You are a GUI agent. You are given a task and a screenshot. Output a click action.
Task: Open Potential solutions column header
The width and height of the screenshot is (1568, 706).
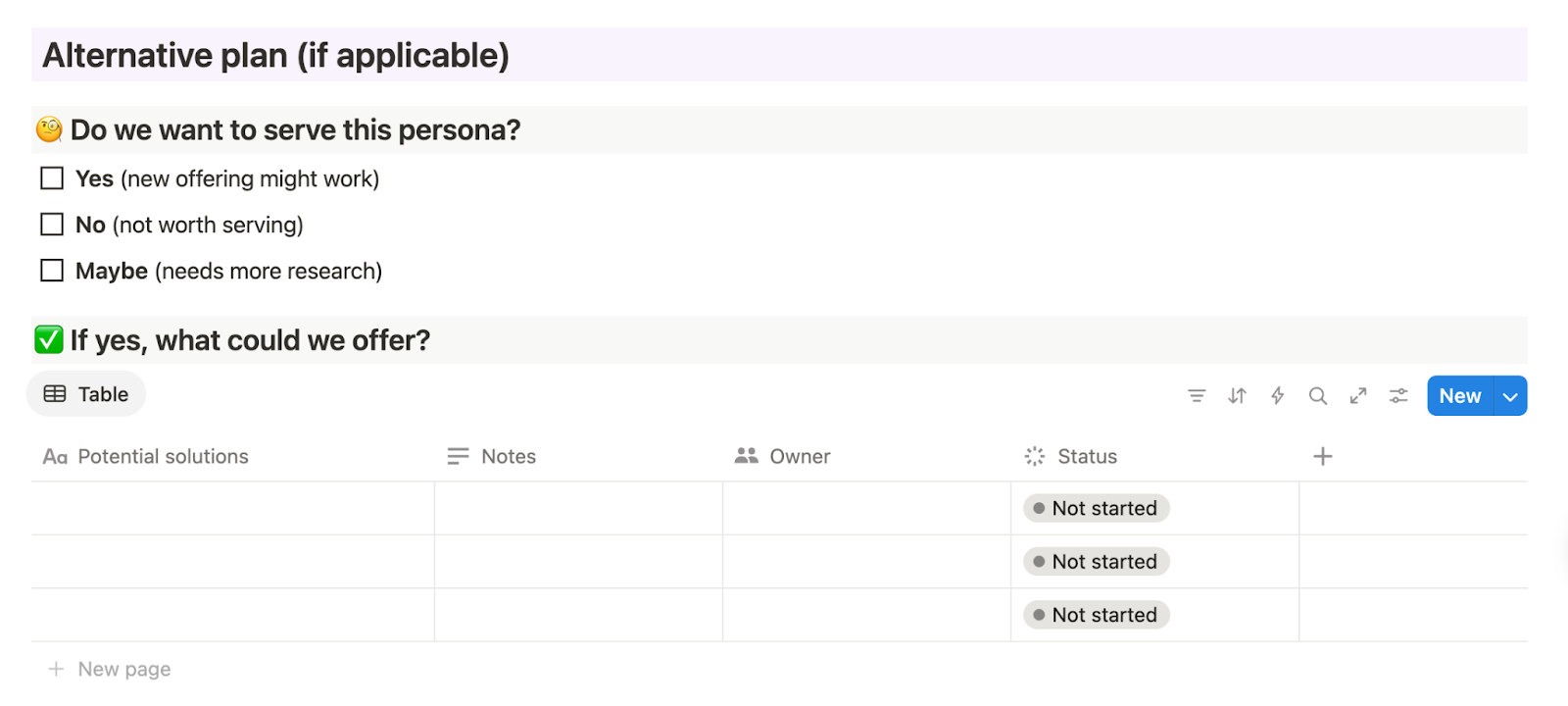233,456
